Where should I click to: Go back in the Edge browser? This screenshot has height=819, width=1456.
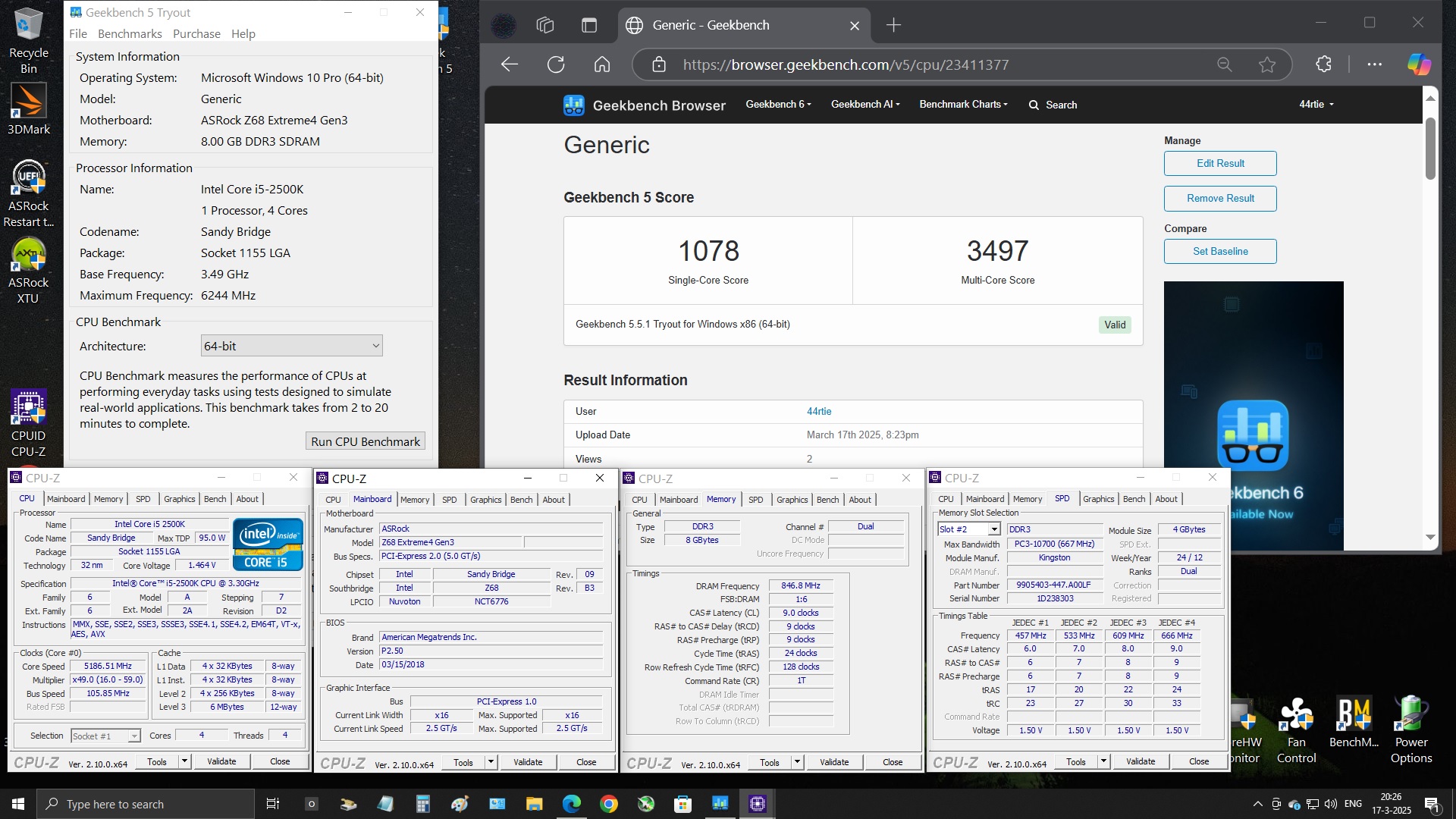510,64
